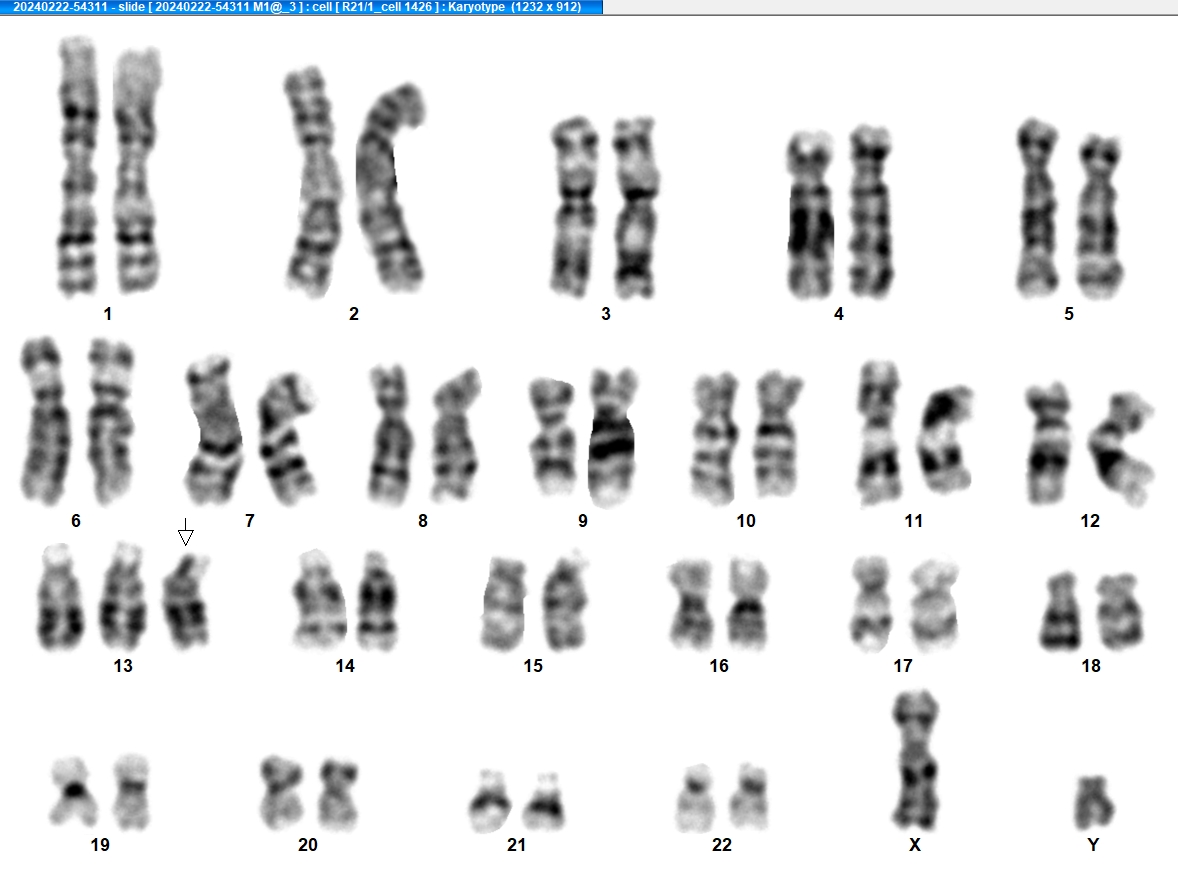
Task: Select the right chromosome 18 homolog
Action: 1119,612
